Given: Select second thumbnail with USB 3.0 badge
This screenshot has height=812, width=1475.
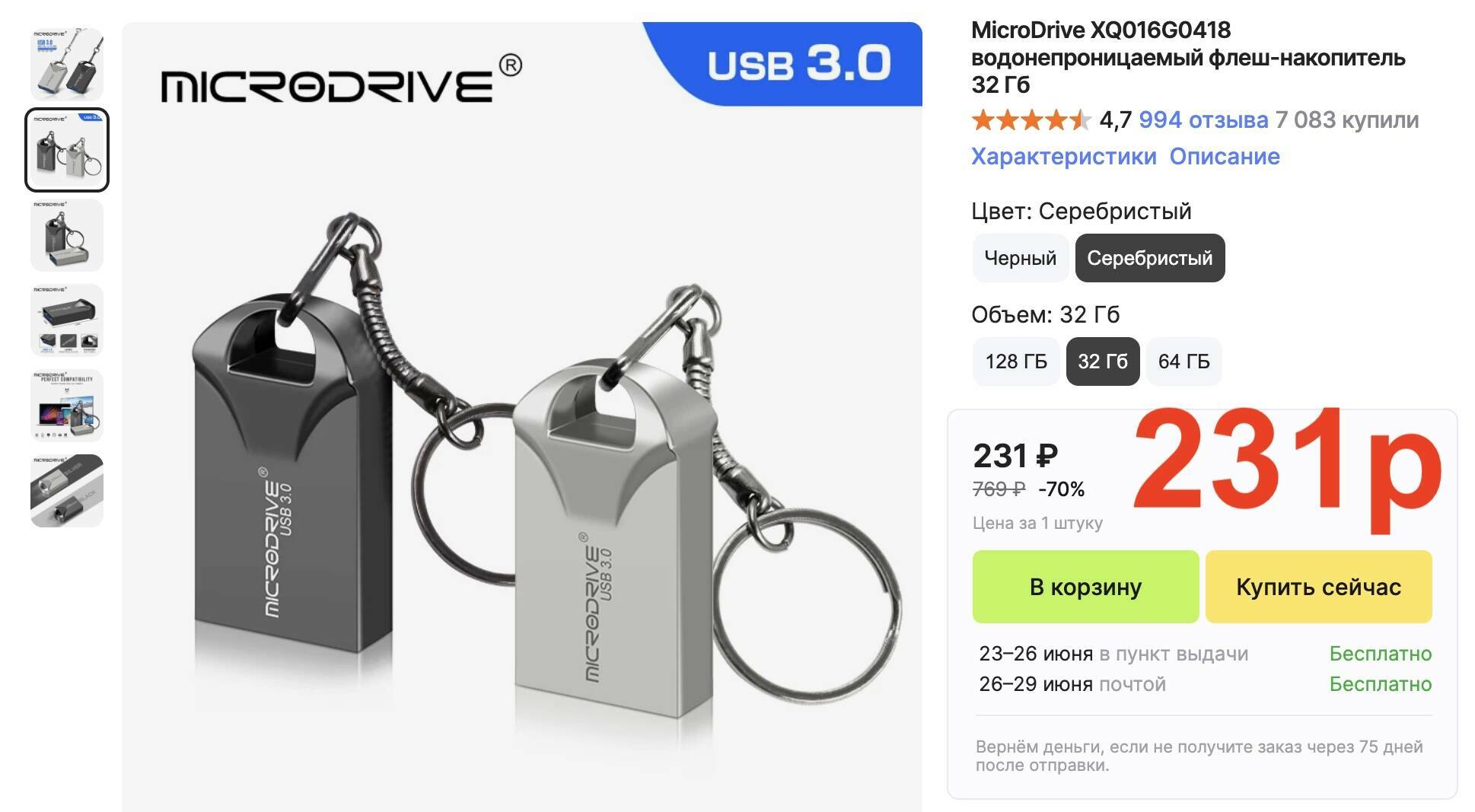Looking at the screenshot, I should [67, 149].
